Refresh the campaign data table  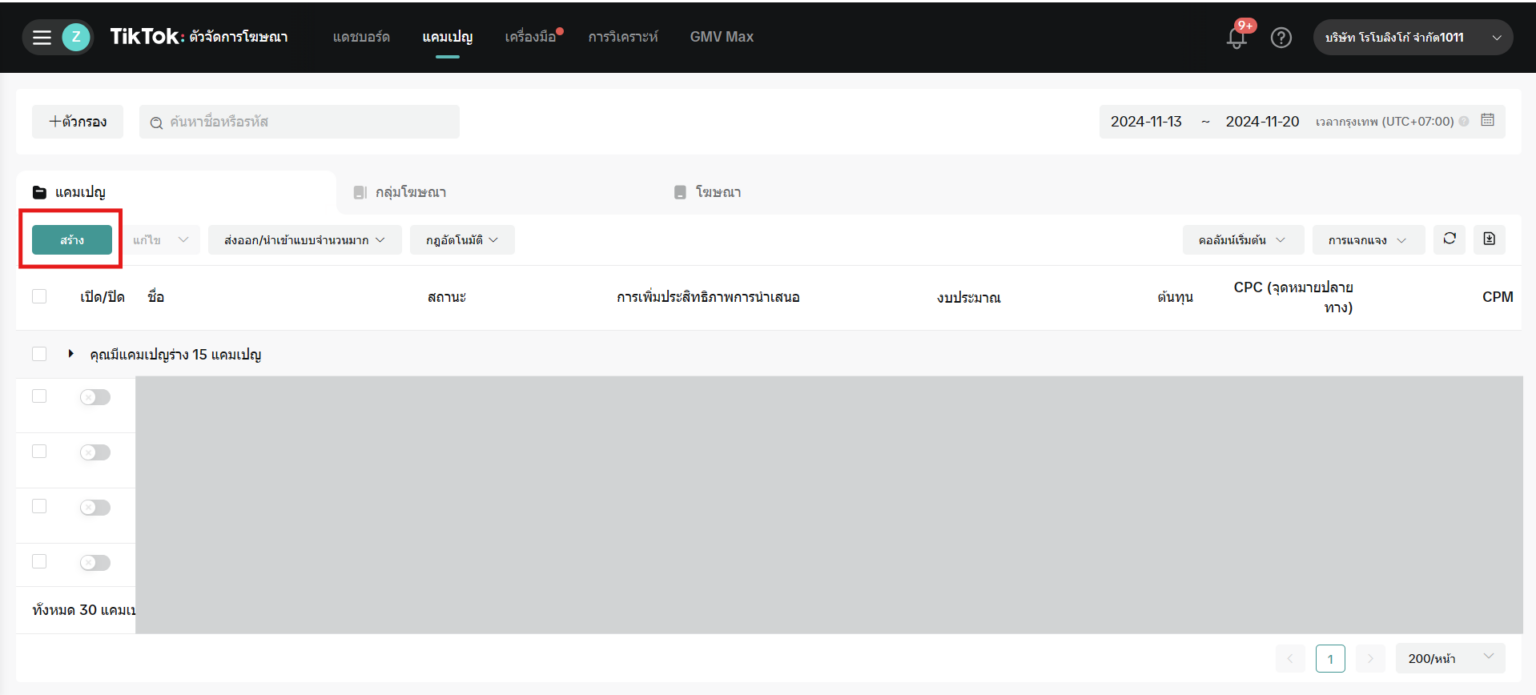pos(1449,239)
